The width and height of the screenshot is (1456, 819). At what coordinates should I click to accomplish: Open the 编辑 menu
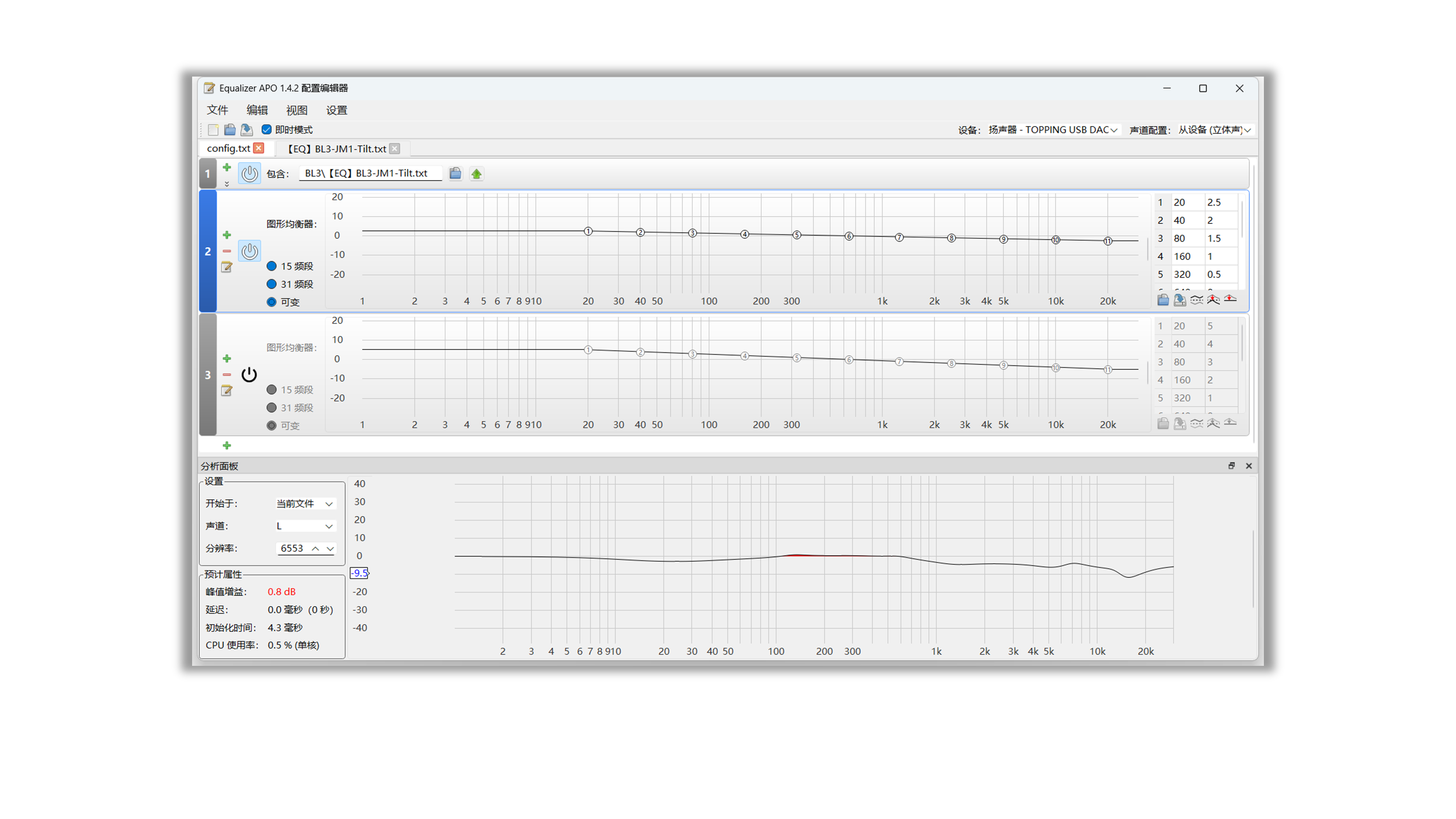pyautogui.click(x=257, y=110)
